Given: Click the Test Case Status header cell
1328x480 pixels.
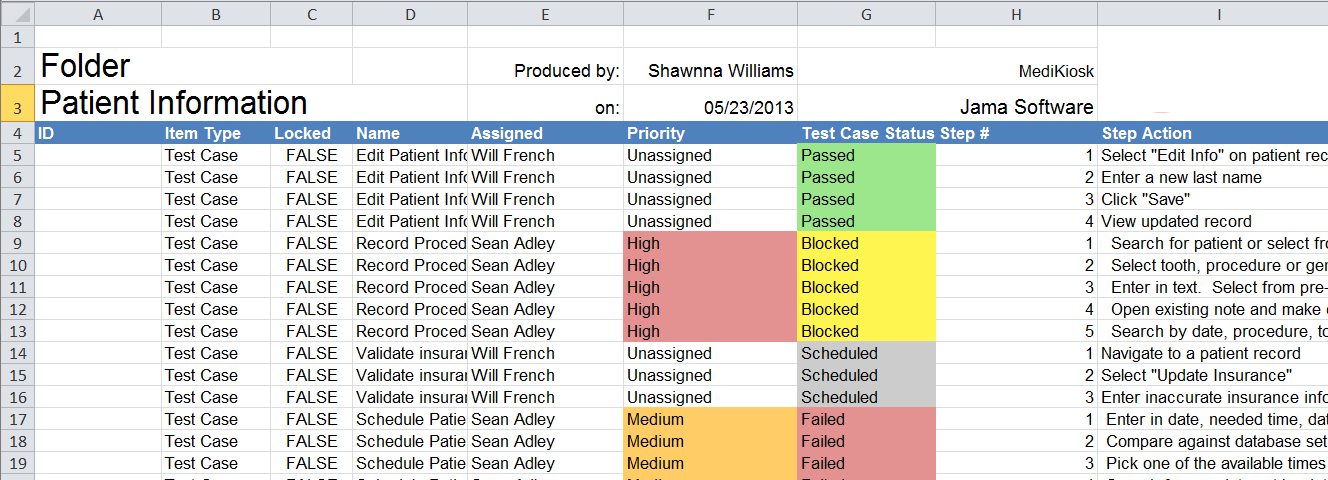Looking at the screenshot, I should click(x=866, y=133).
